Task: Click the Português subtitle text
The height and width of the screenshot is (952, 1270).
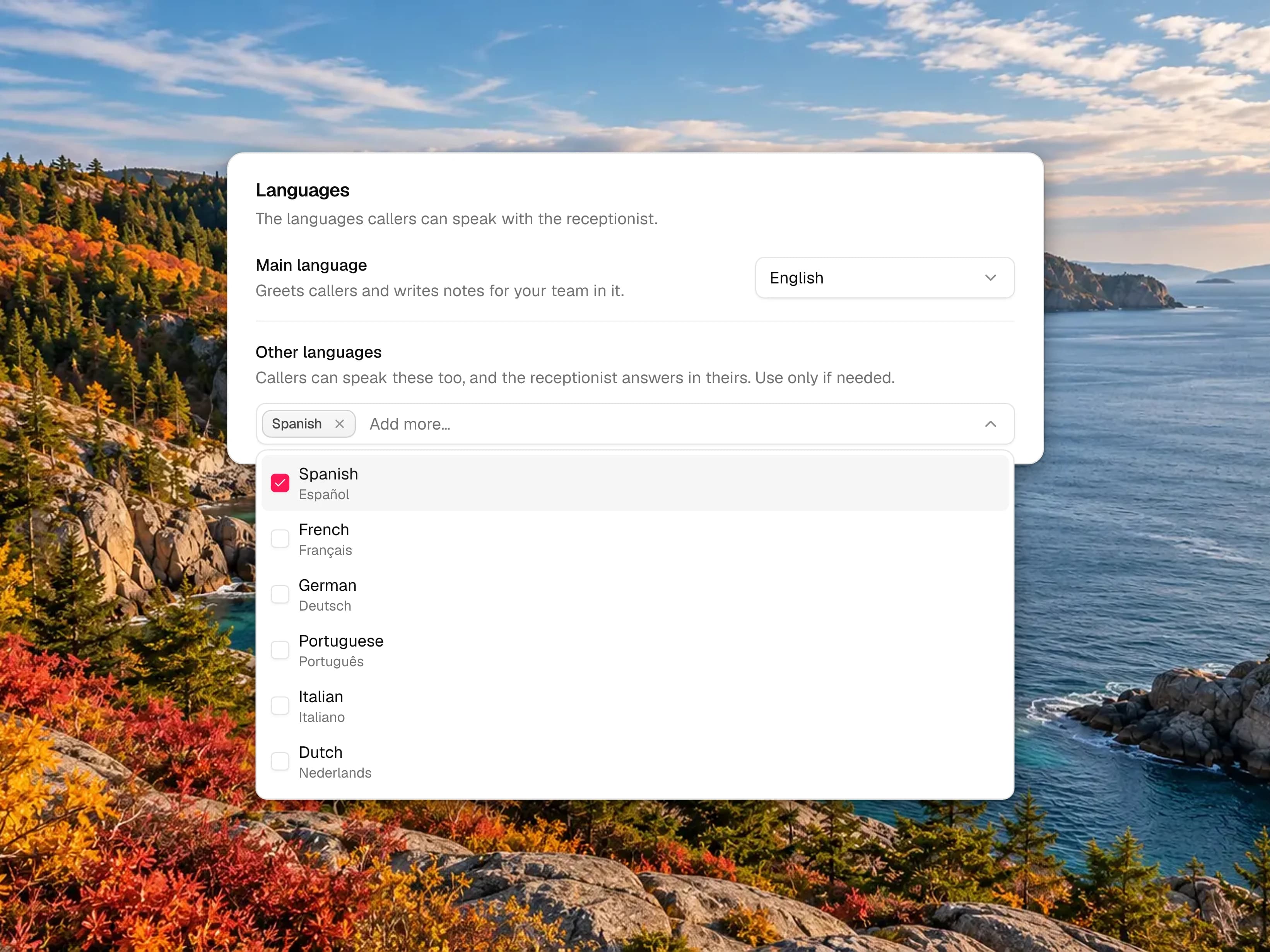Action: [331, 662]
